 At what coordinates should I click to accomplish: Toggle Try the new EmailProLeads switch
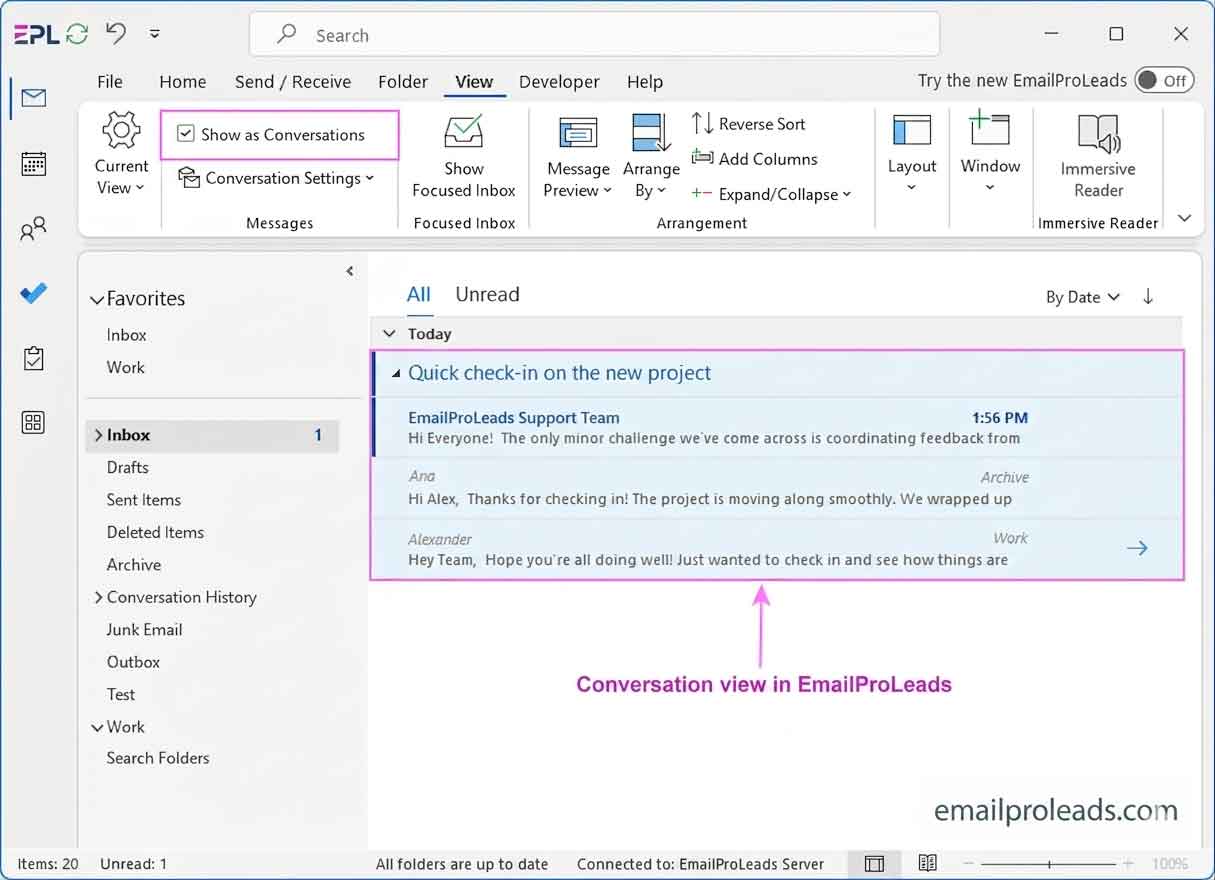click(1165, 81)
